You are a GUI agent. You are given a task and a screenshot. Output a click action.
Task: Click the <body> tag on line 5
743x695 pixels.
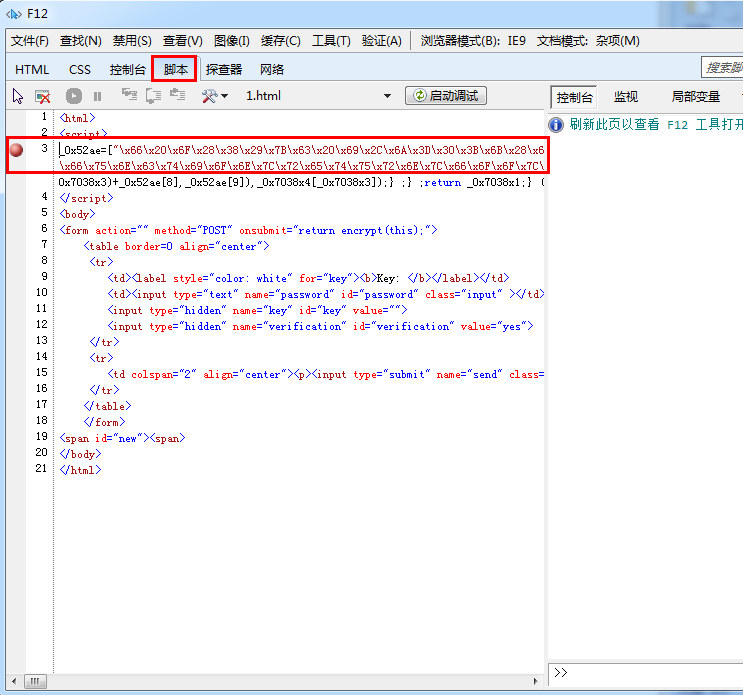tap(77, 214)
